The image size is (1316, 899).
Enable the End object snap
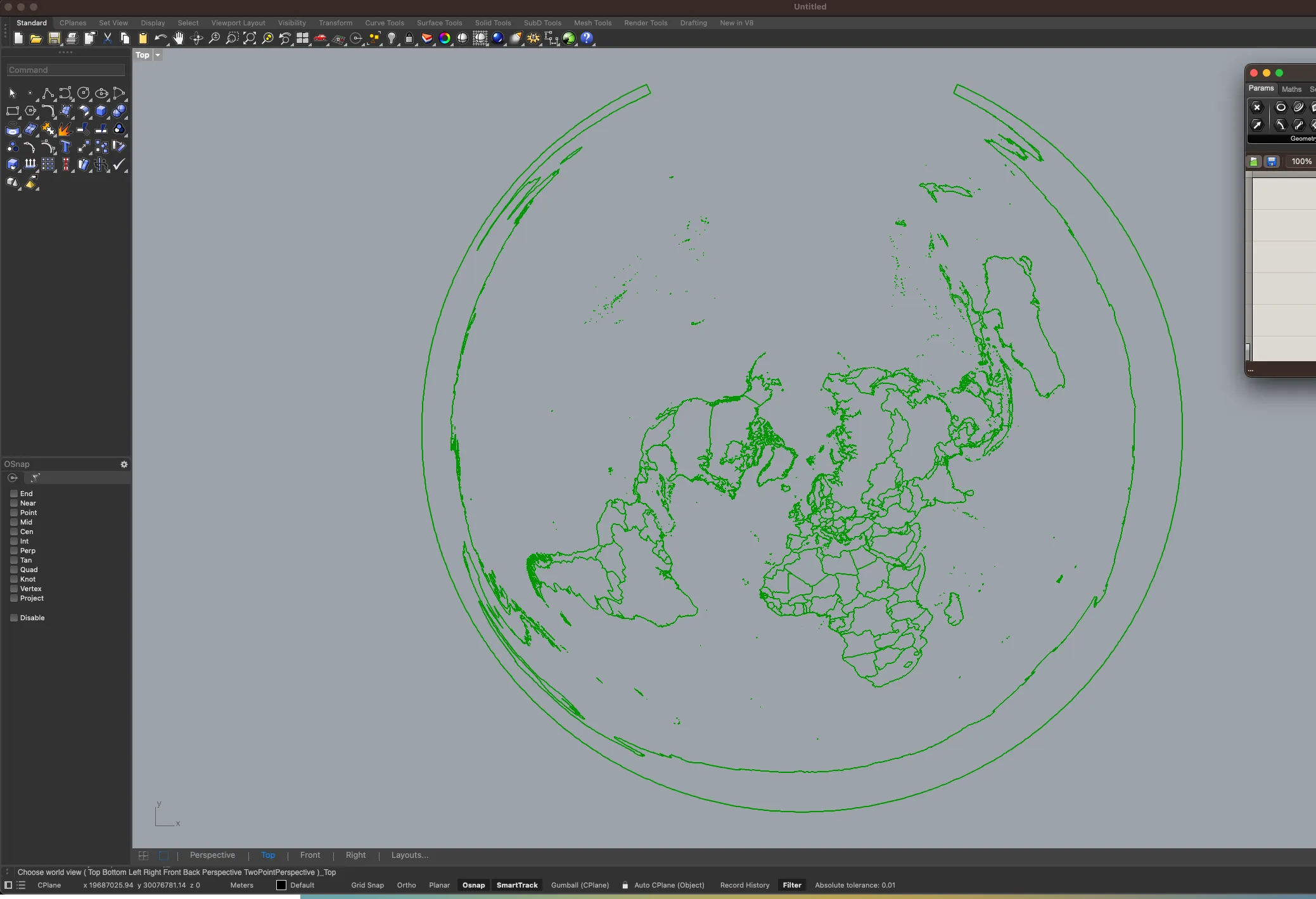tap(14, 494)
